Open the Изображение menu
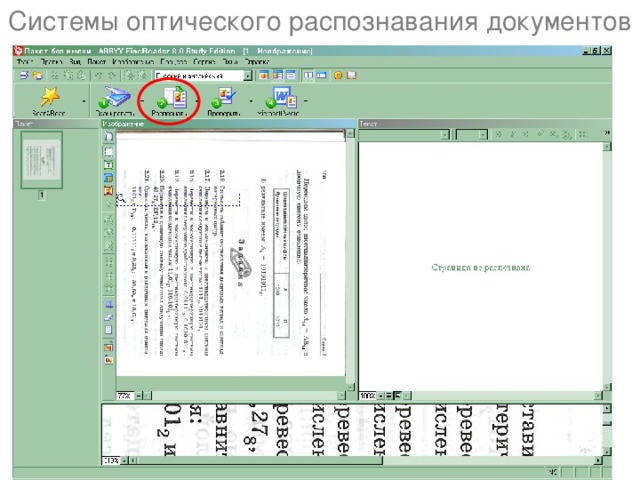This screenshot has width=640, height=480. [x=133, y=62]
